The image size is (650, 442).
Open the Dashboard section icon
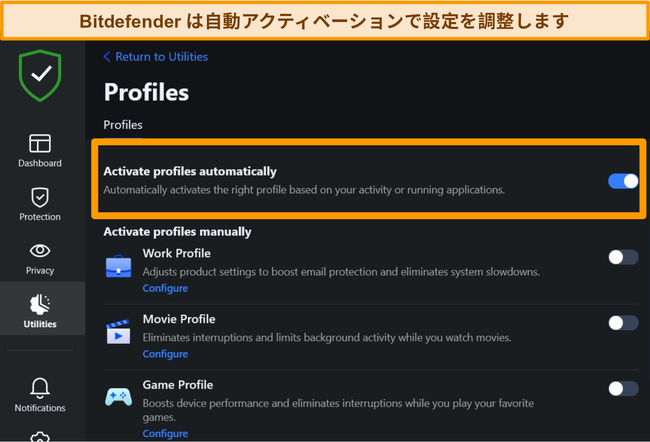click(40, 143)
